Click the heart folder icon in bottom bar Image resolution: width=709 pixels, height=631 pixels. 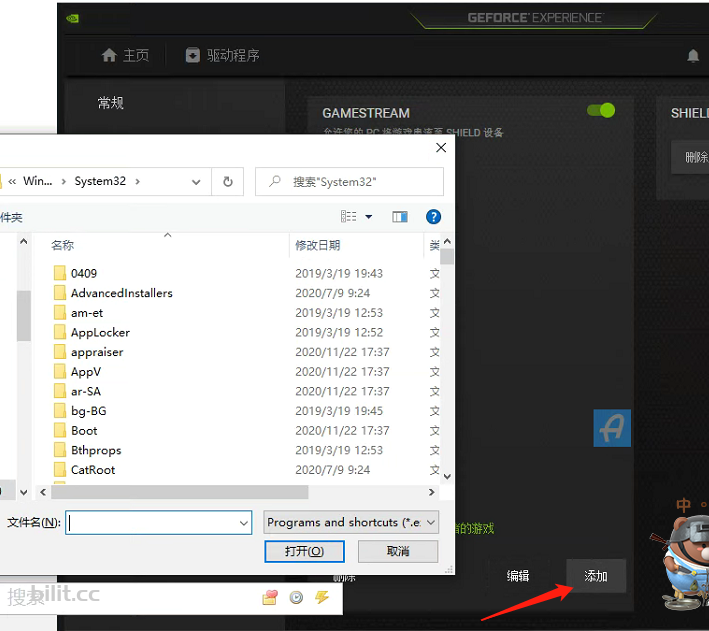[270, 598]
